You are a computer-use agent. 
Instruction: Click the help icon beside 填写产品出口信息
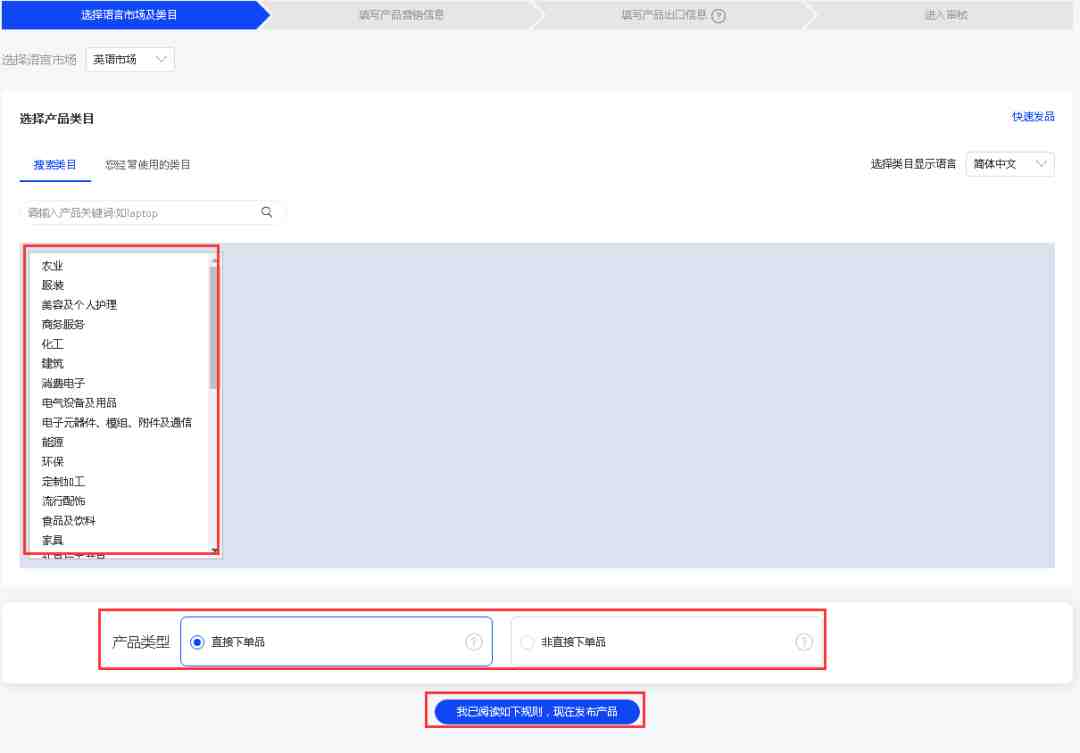pos(718,15)
